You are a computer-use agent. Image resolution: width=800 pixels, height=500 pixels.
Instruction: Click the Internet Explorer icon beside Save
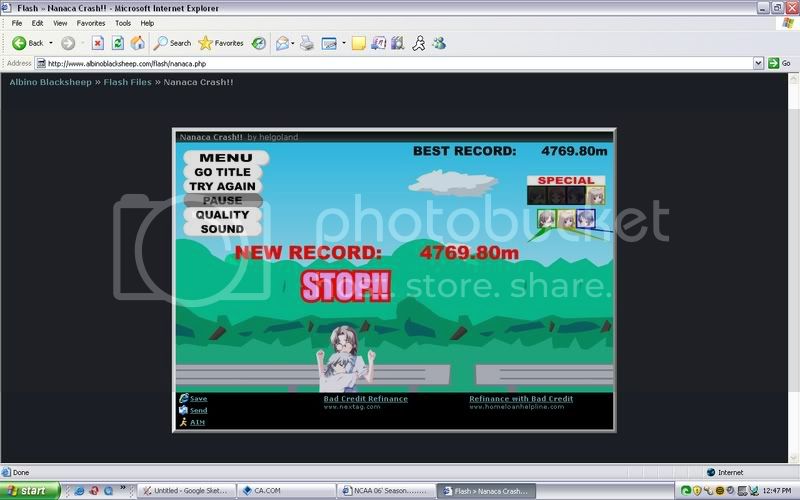click(184, 398)
